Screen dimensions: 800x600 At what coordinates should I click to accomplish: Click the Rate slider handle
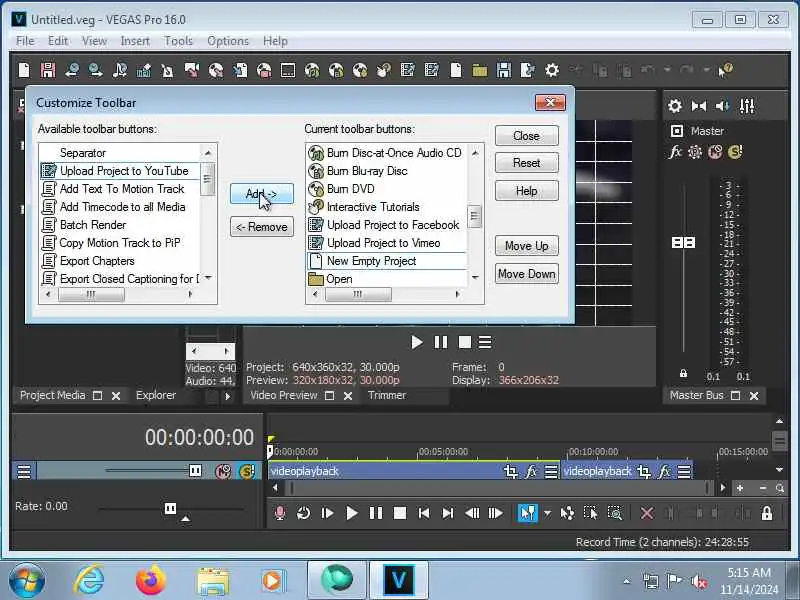tap(170, 509)
